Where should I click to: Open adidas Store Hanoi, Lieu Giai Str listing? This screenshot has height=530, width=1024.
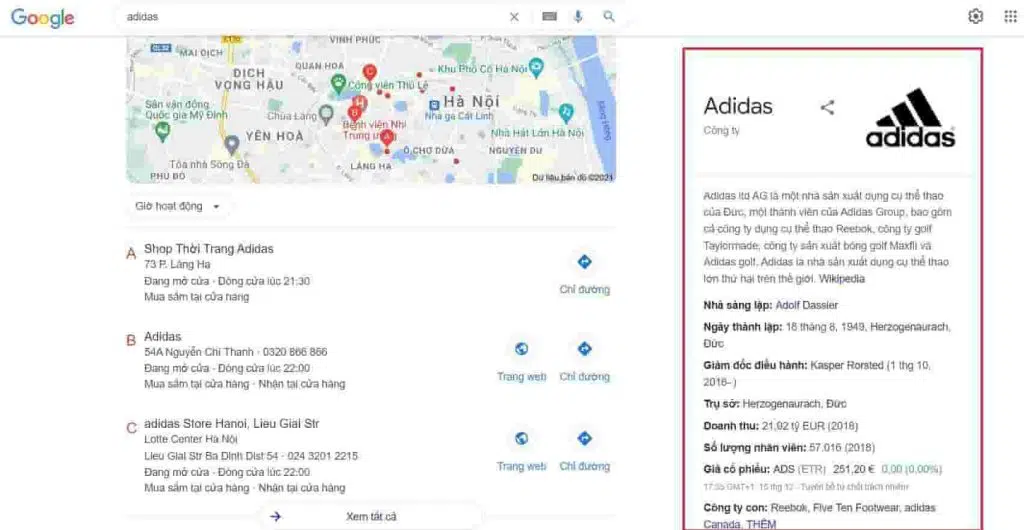pos(232,424)
